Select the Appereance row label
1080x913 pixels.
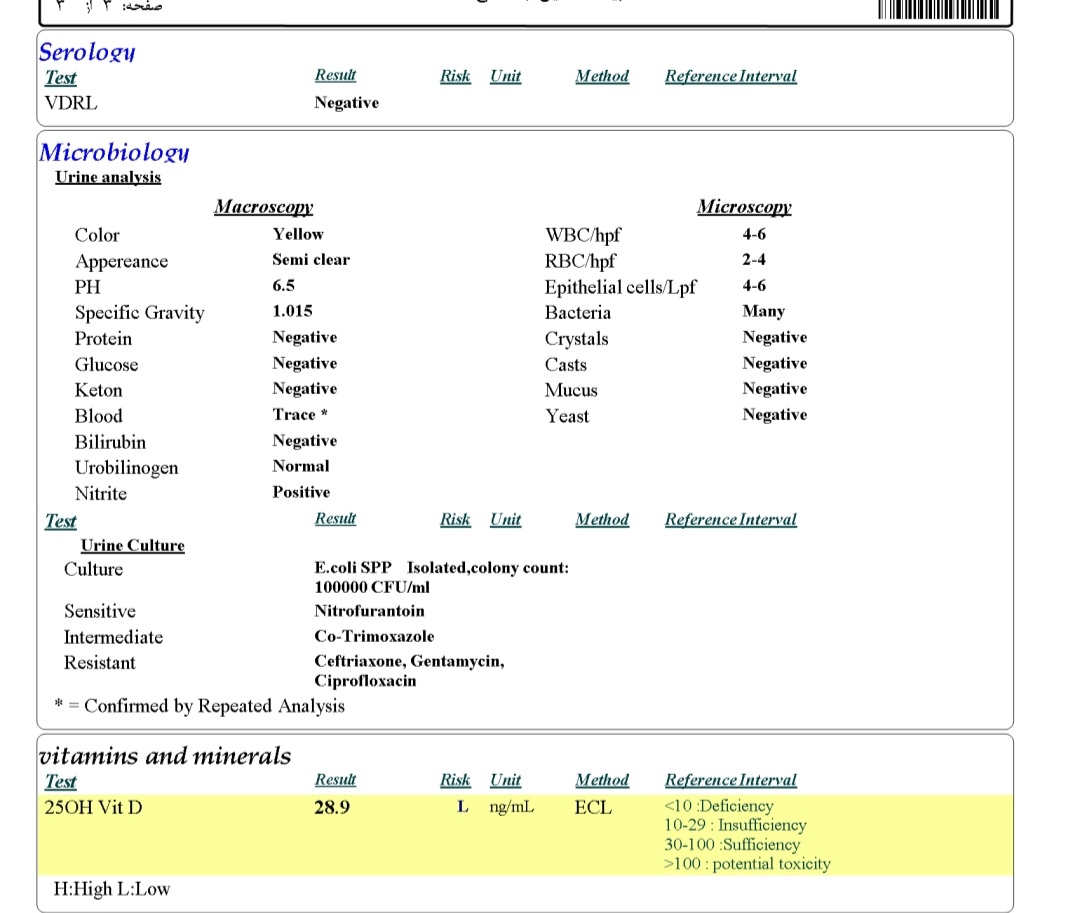coord(122,262)
